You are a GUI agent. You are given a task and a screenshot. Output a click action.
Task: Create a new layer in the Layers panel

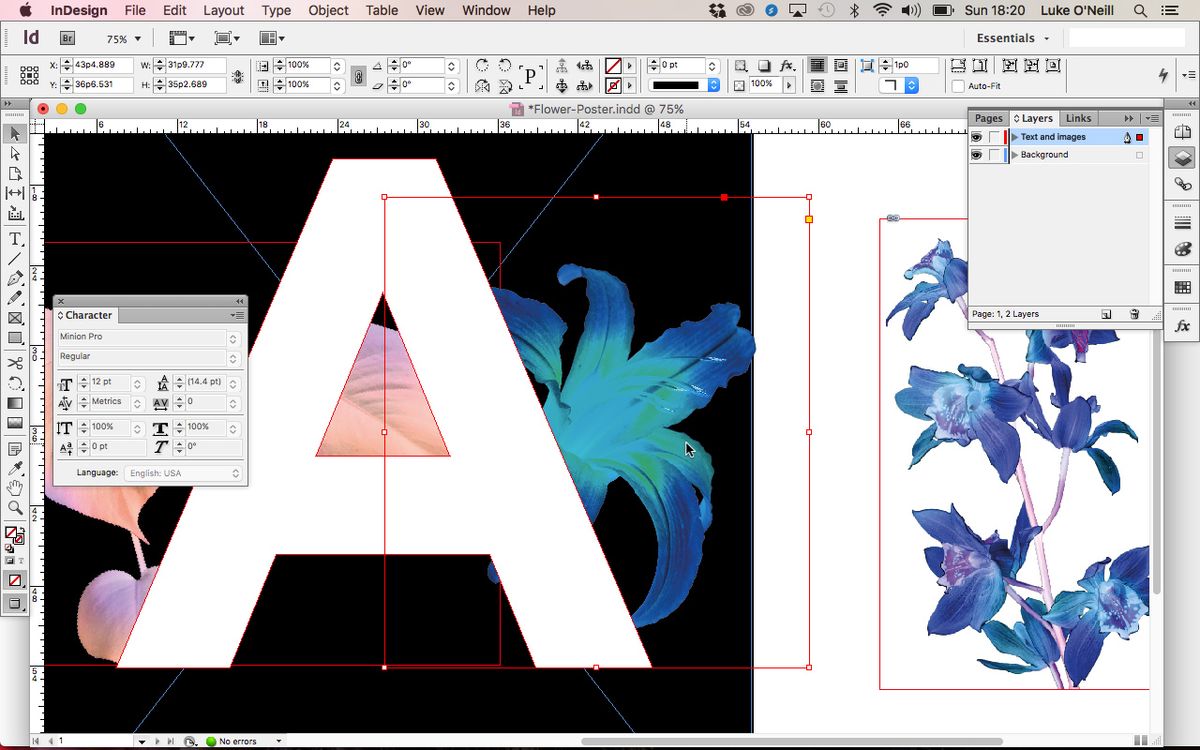point(1106,313)
